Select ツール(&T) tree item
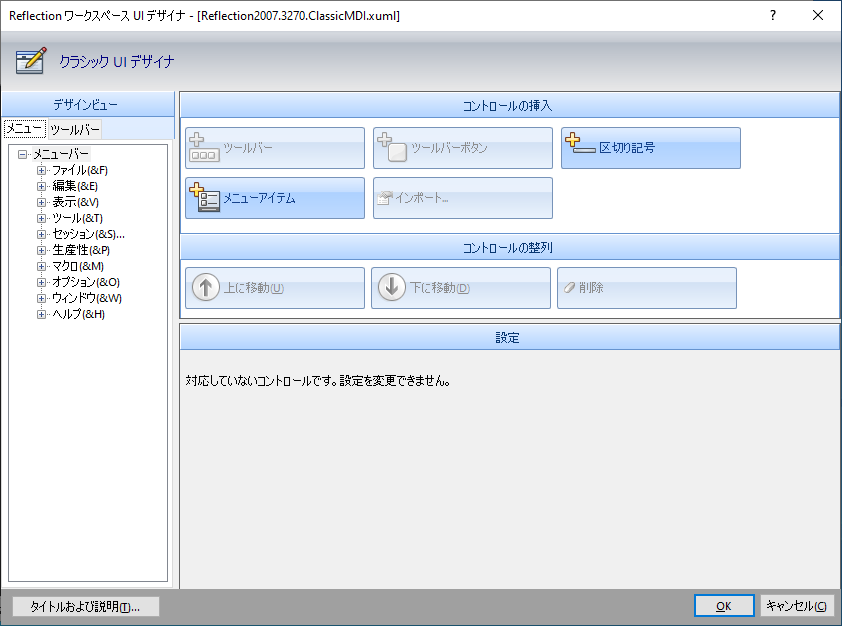Image resolution: width=842 pixels, height=626 pixels. [x=77, y=219]
